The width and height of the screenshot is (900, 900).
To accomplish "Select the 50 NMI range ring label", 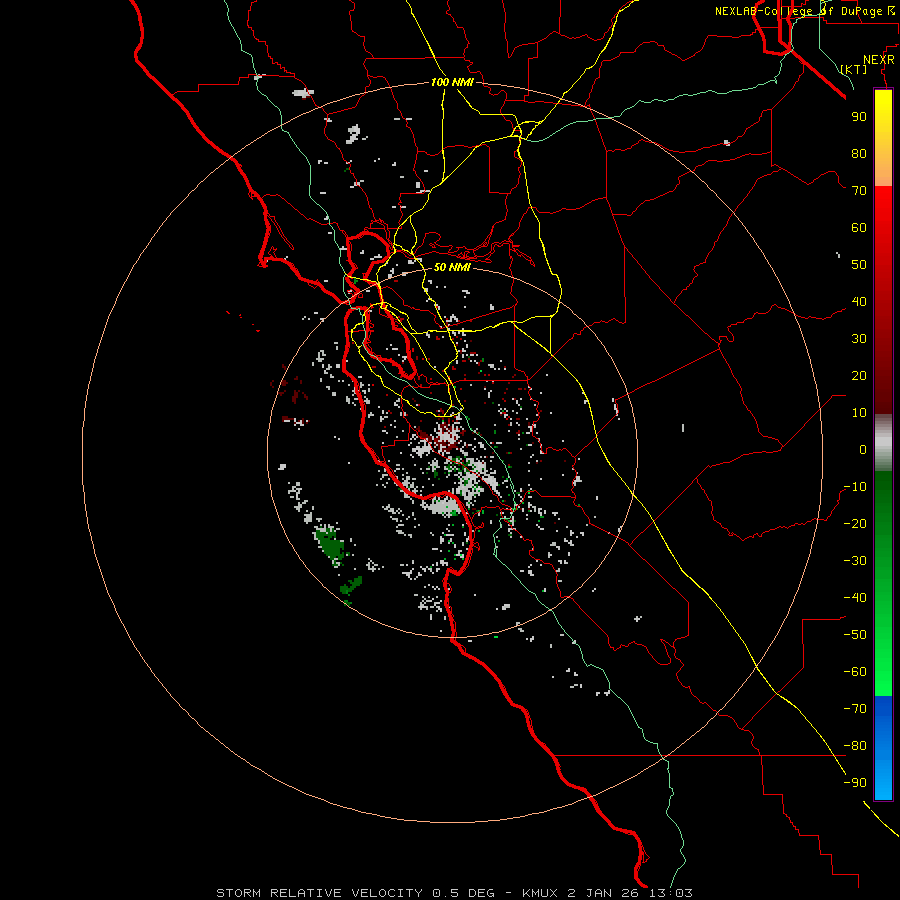I will pos(452,267).
